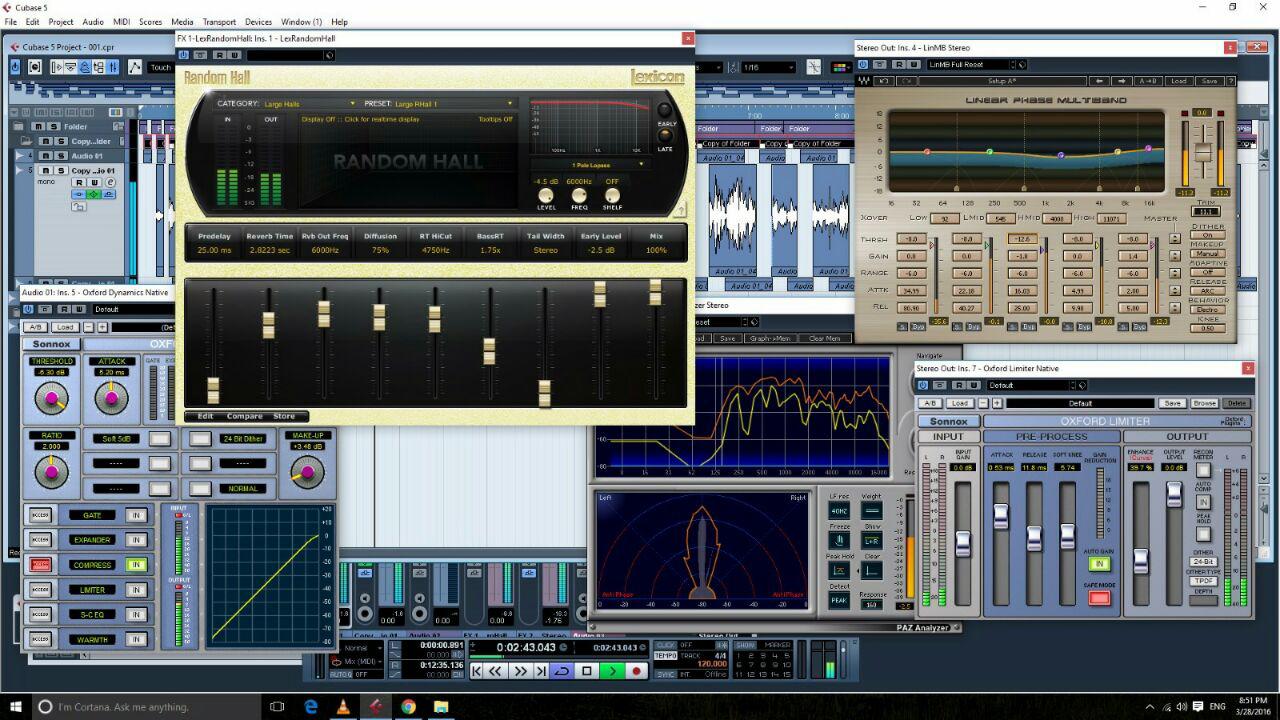Image resolution: width=1280 pixels, height=720 pixels.
Task: Toggle the Cycle loop button in the transport
Action: pyautogui.click(x=562, y=671)
